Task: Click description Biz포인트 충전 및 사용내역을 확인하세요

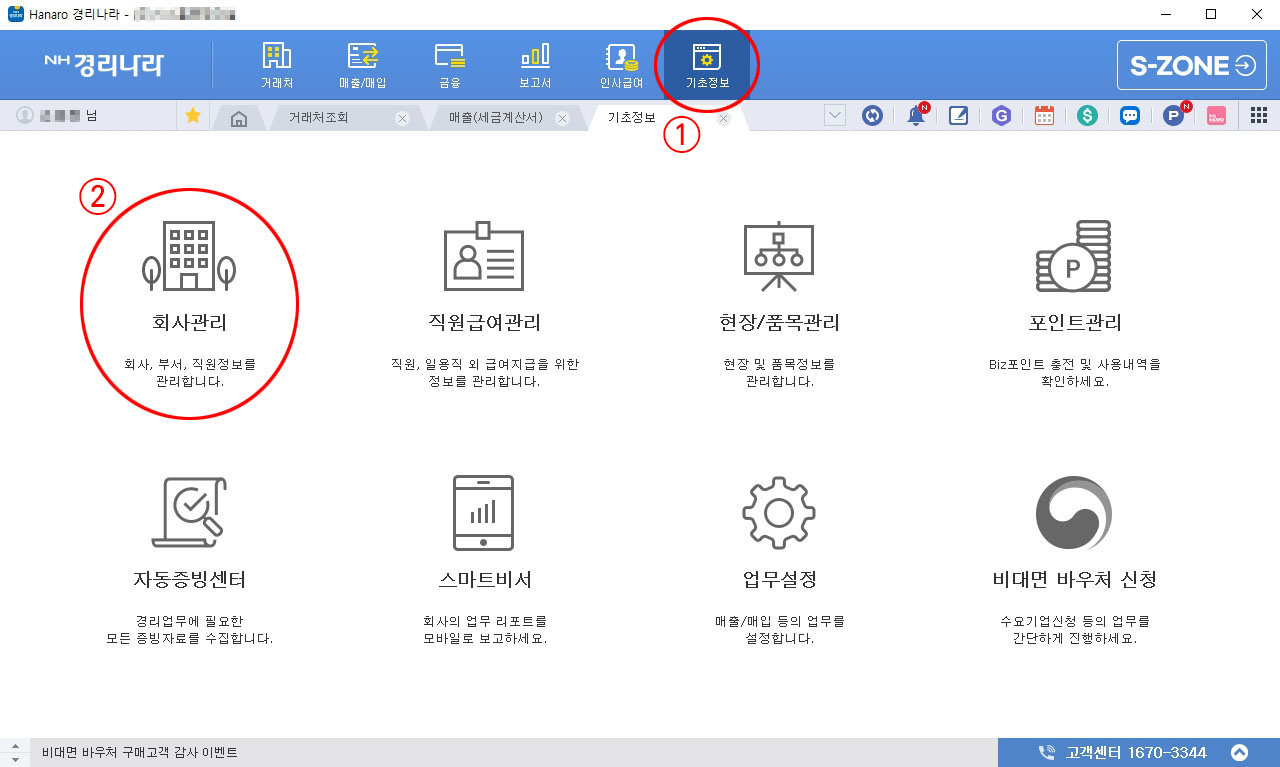Action: coord(1073,373)
